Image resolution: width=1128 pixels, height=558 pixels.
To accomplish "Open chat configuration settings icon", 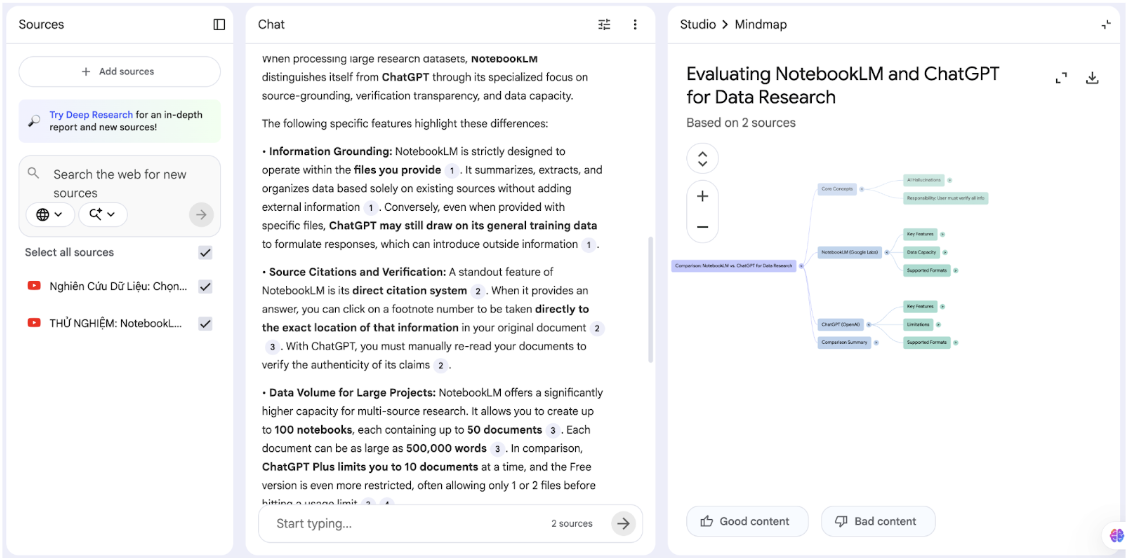I will point(604,25).
